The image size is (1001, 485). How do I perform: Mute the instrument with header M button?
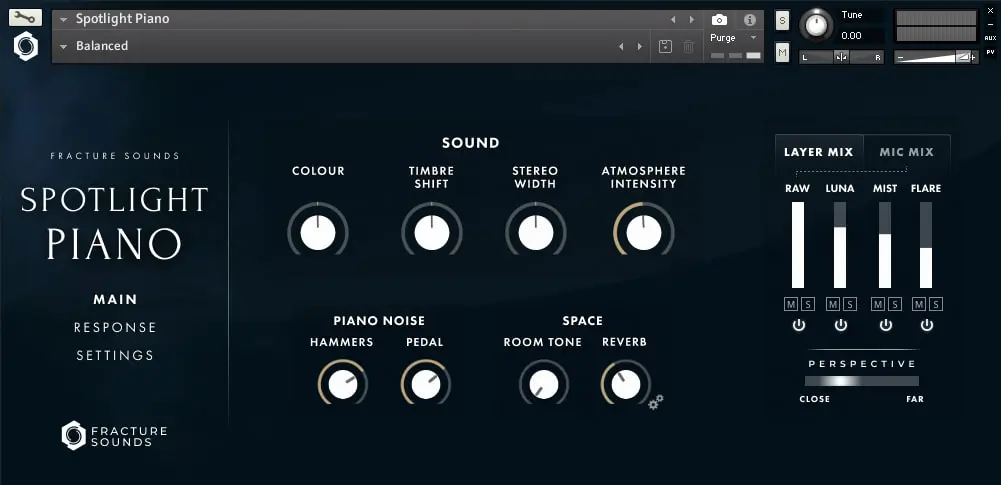(x=783, y=52)
